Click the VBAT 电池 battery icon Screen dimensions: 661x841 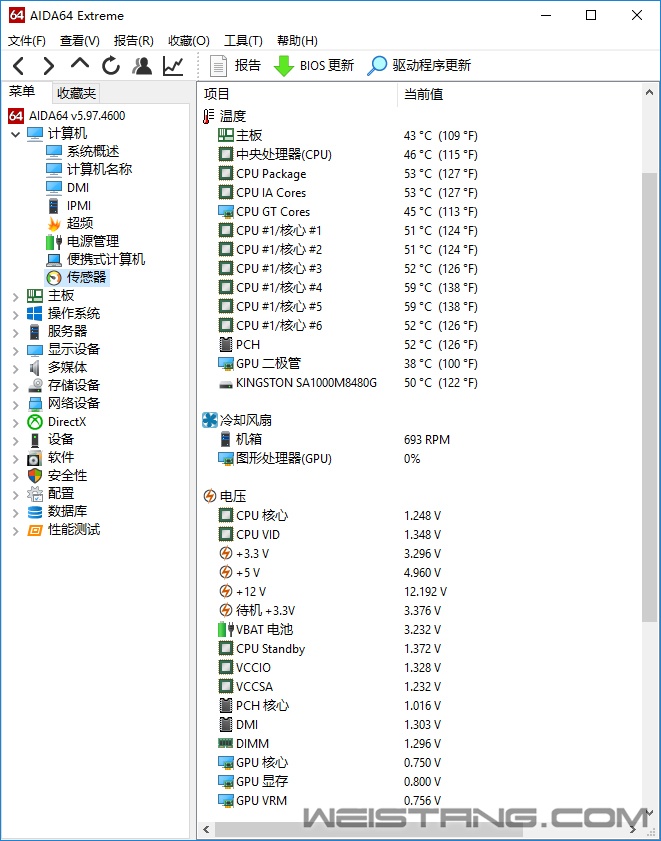[226, 629]
